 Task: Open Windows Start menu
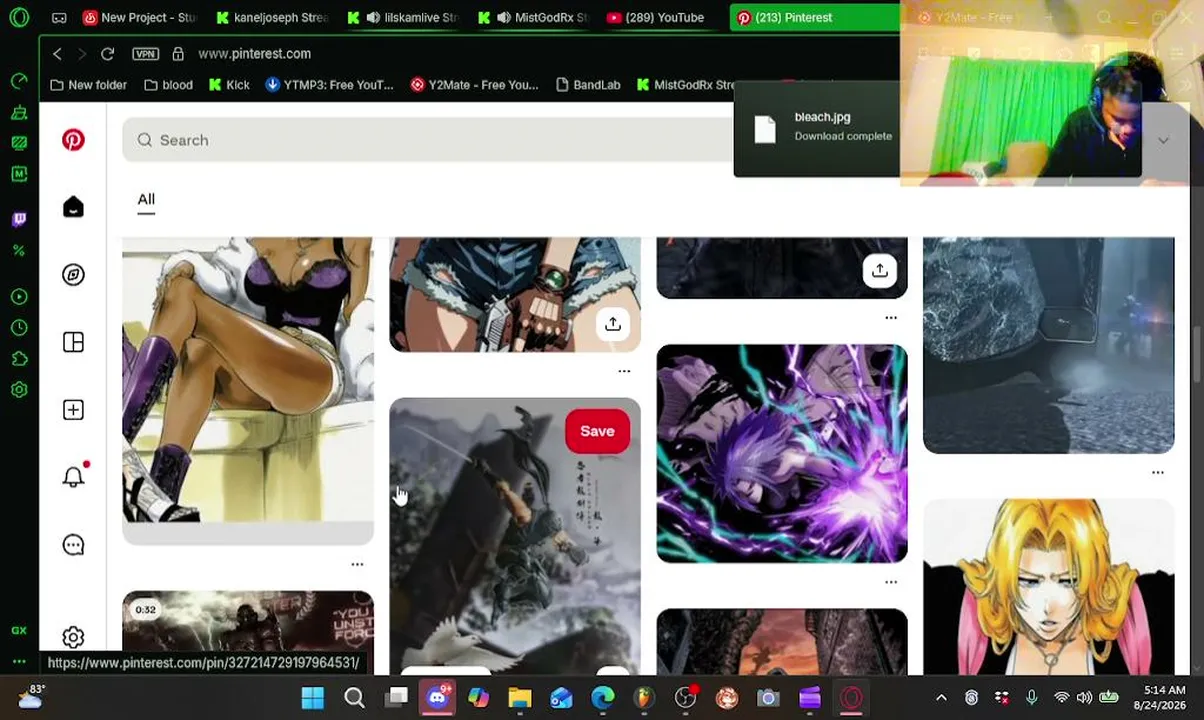[312, 698]
